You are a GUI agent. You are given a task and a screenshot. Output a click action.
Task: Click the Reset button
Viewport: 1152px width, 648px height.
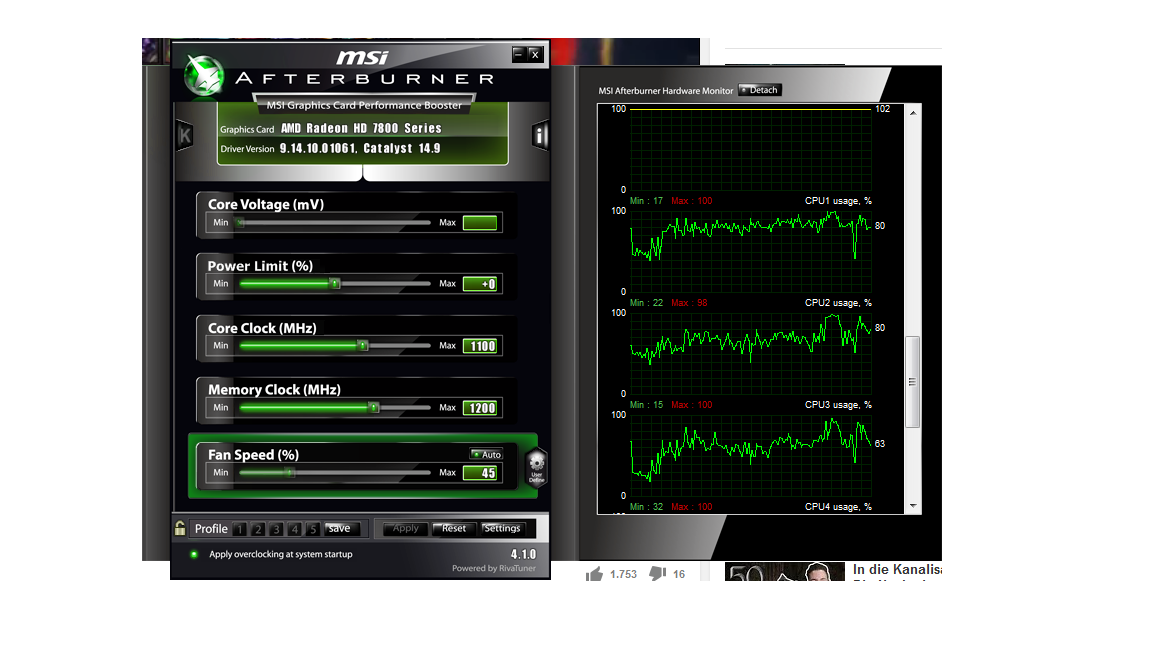[453, 528]
